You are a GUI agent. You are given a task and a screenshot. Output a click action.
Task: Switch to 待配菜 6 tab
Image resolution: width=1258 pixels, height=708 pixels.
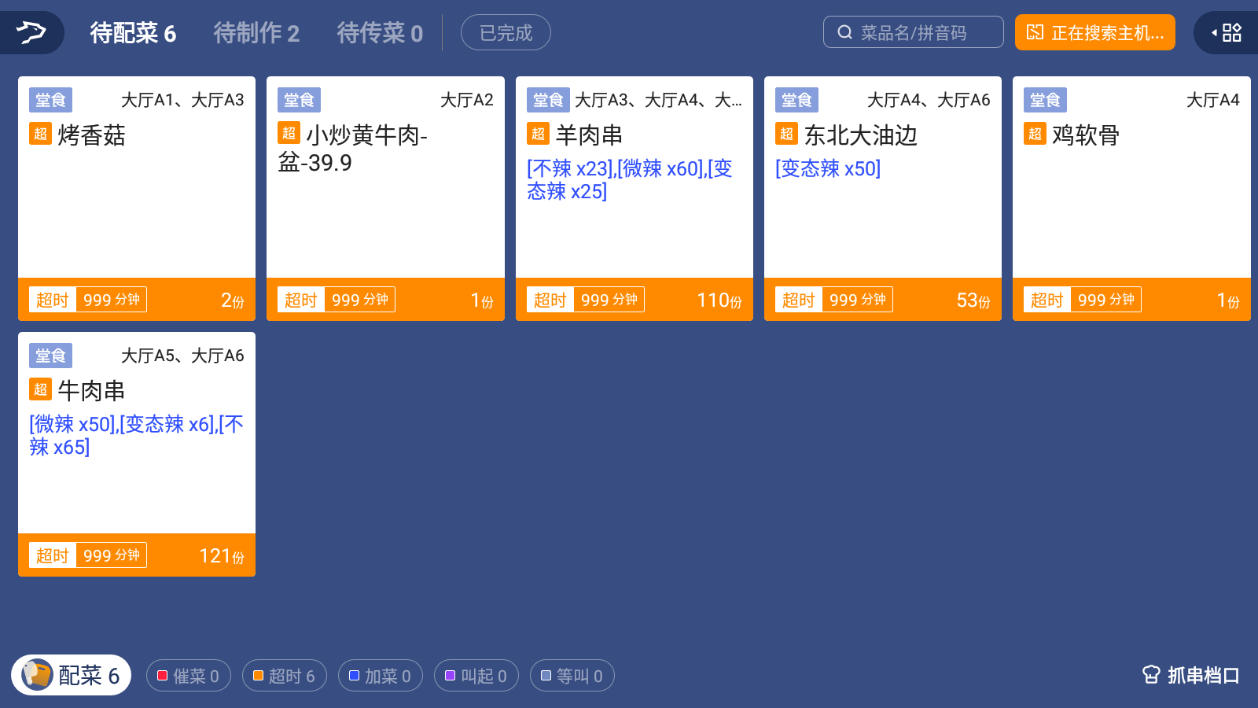pos(133,33)
